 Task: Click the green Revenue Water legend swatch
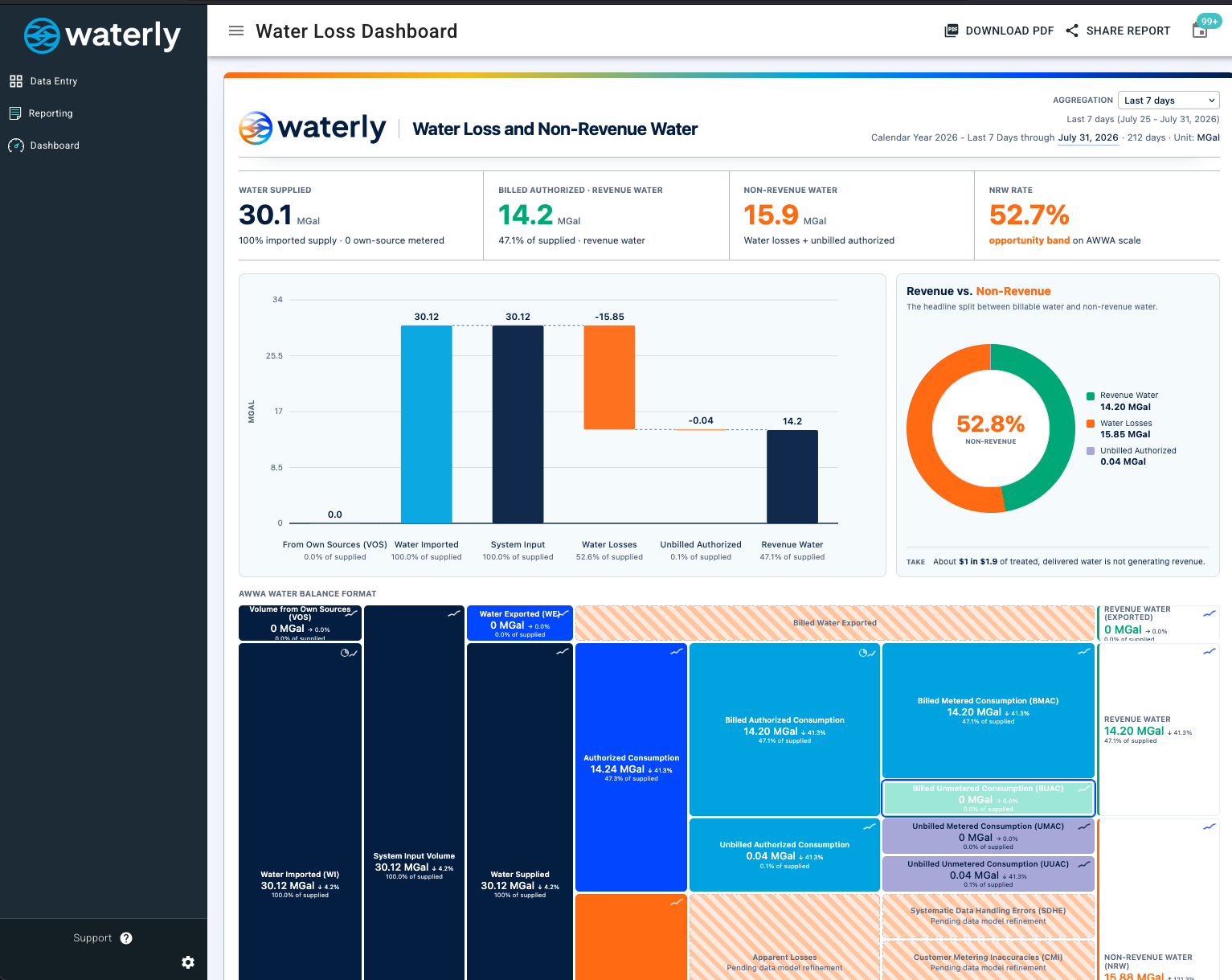1091,396
